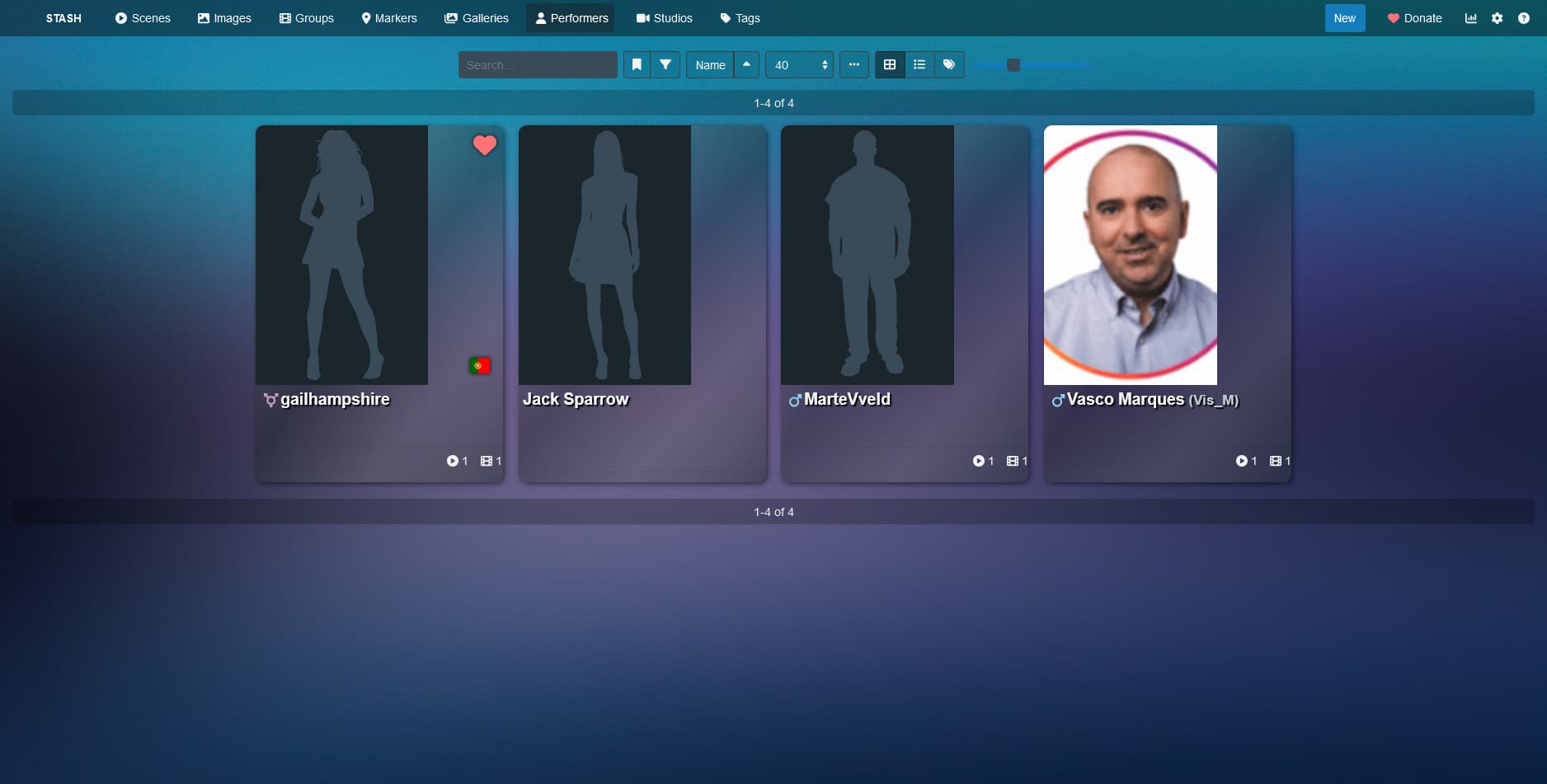
Task: Click Vasco Marques male gender icon
Action: (x=1058, y=401)
